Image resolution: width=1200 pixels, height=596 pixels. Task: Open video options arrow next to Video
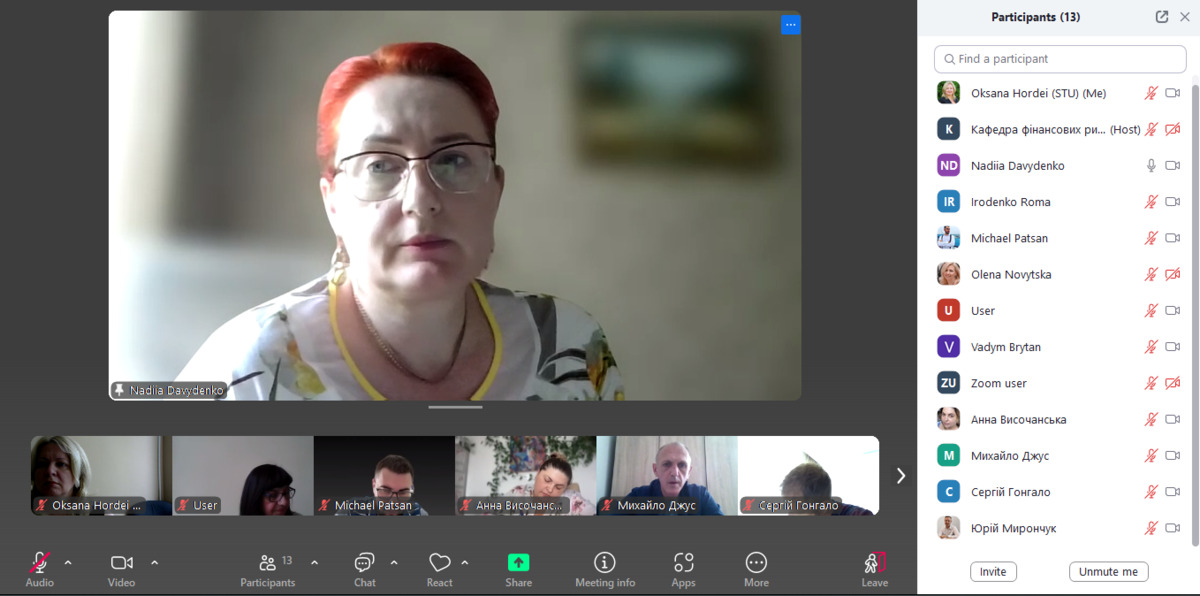(154, 563)
